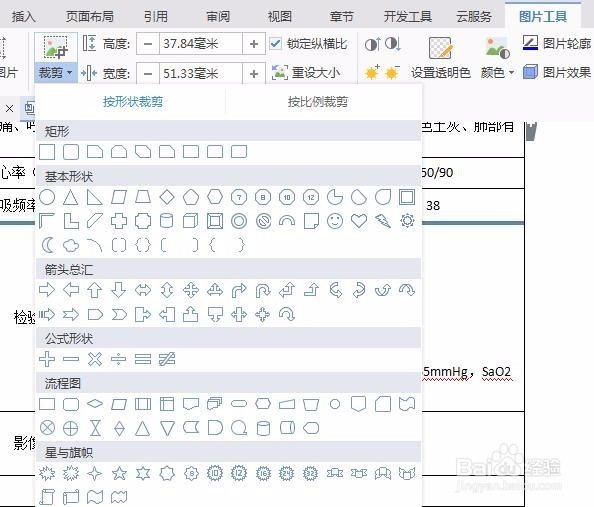
Task: Select the no-symbol prohibited shape
Action: click(263, 221)
